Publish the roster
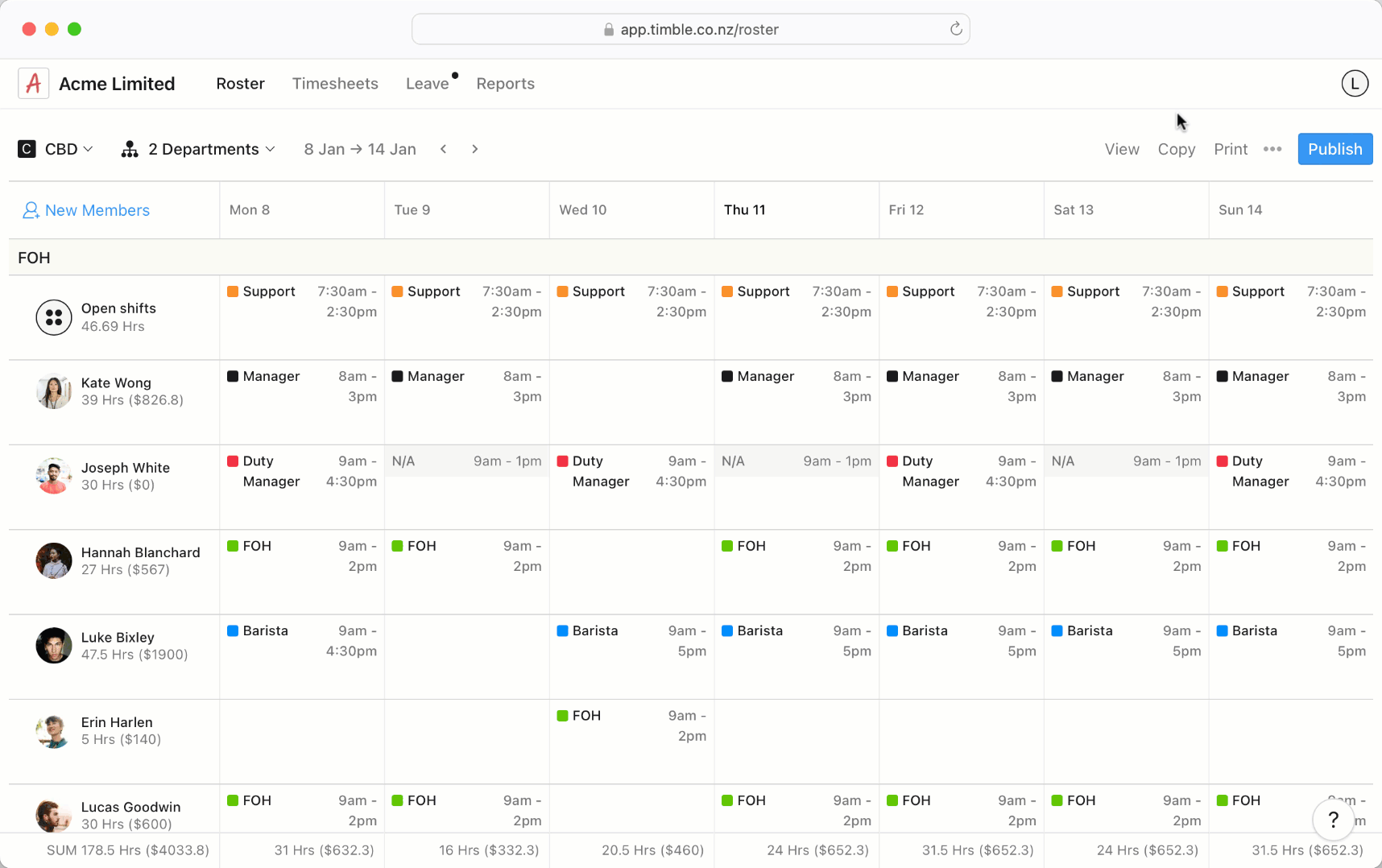The height and width of the screenshot is (868, 1382). (1334, 149)
